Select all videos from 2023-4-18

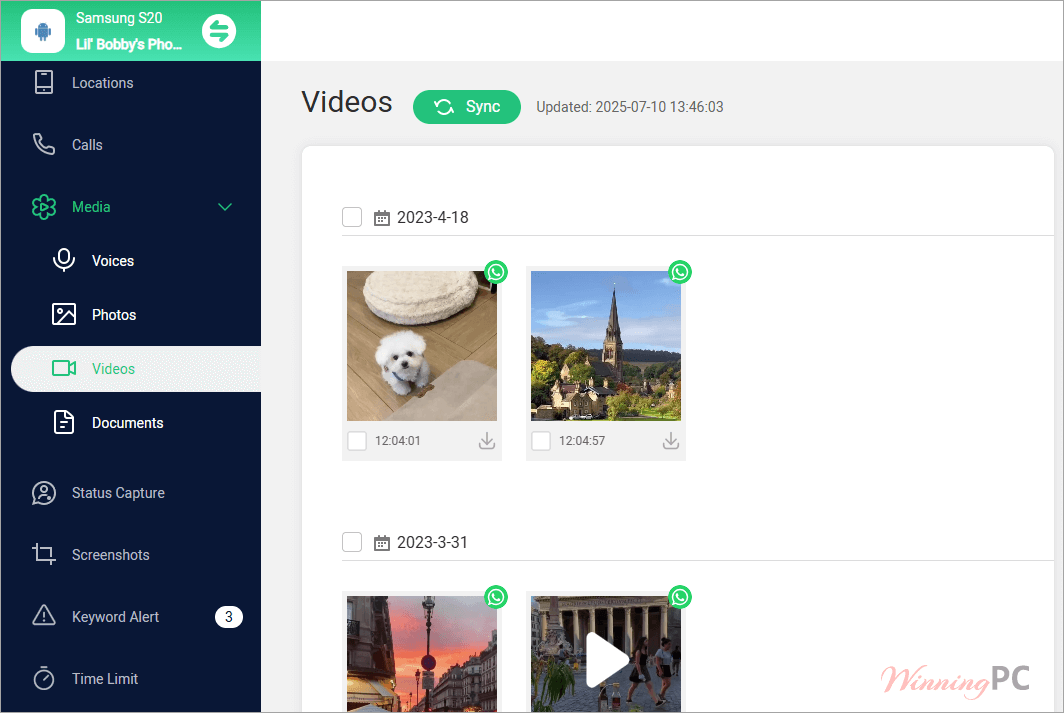(x=352, y=217)
